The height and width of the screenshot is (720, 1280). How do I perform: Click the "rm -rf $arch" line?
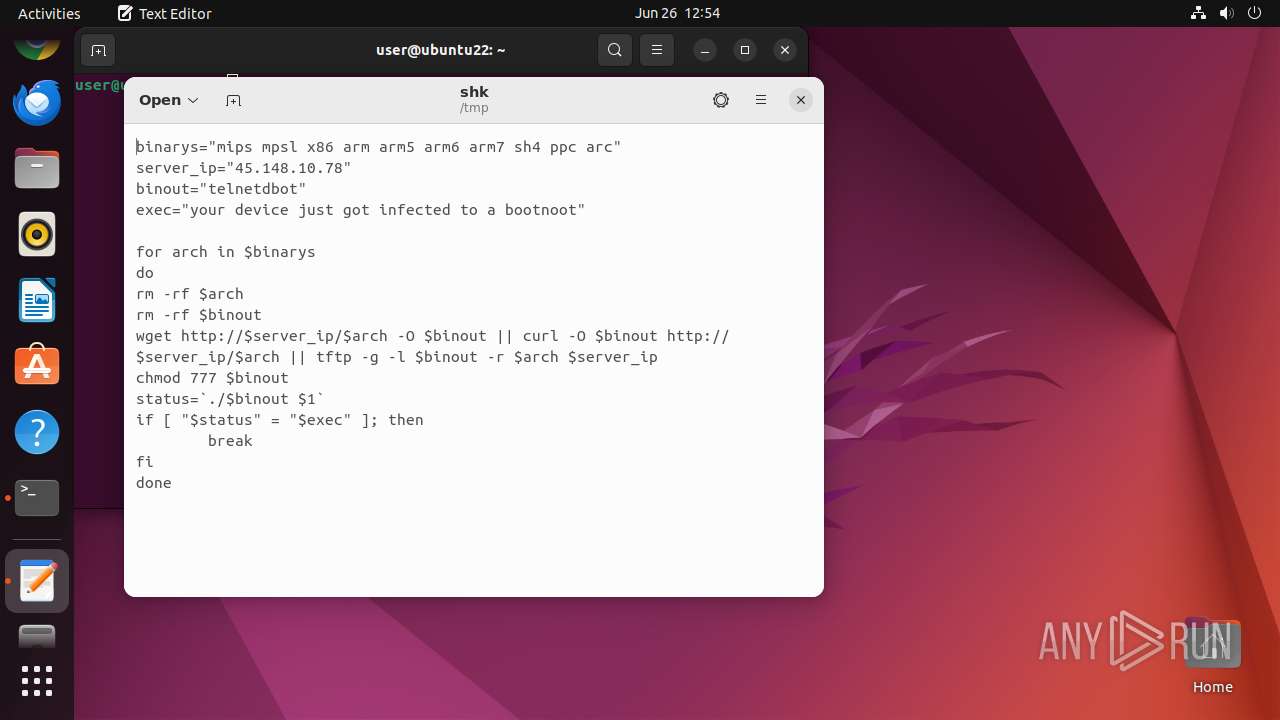click(x=190, y=294)
